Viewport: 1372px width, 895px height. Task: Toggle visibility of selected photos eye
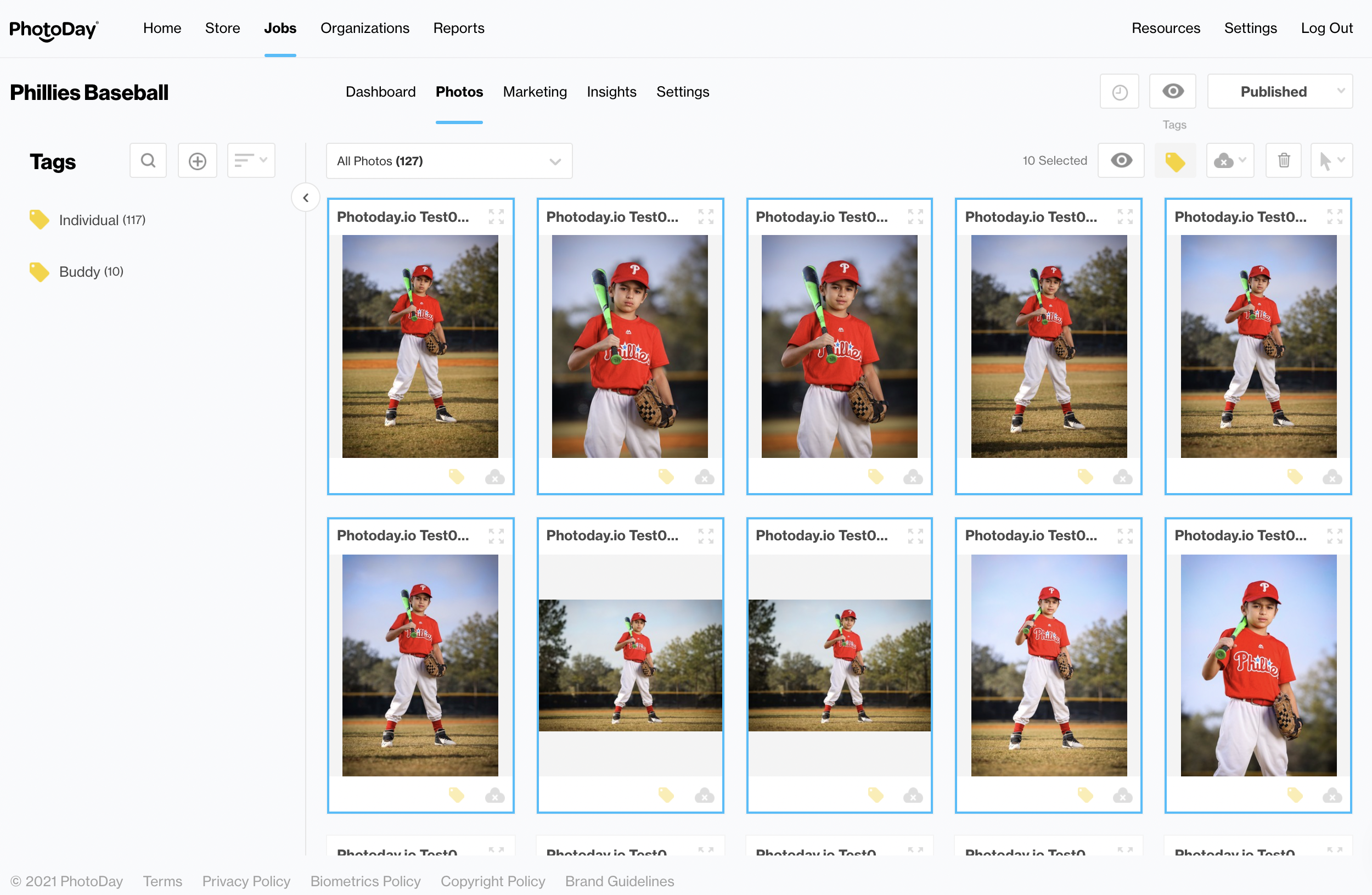tap(1121, 161)
